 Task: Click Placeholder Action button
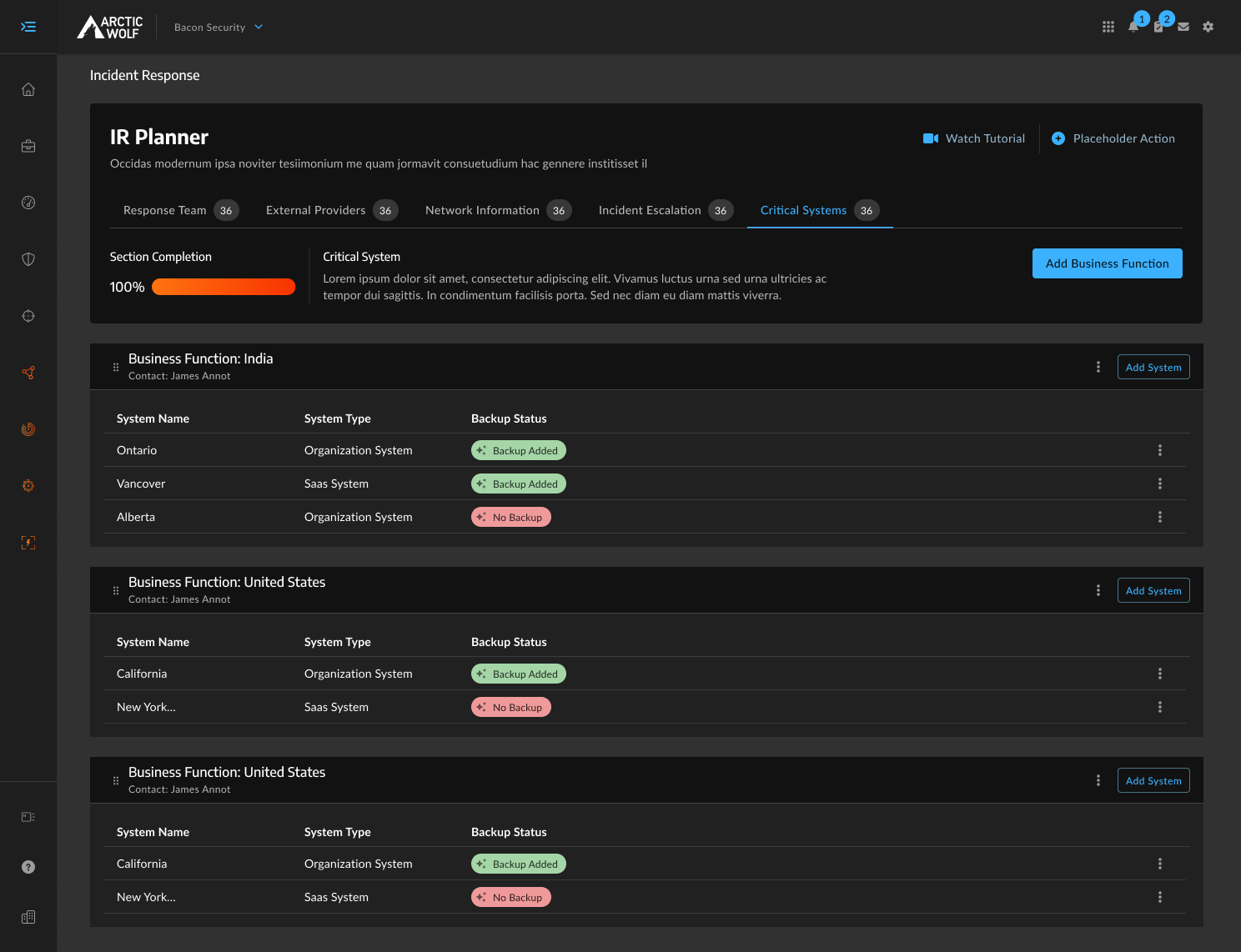(1113, 138)
